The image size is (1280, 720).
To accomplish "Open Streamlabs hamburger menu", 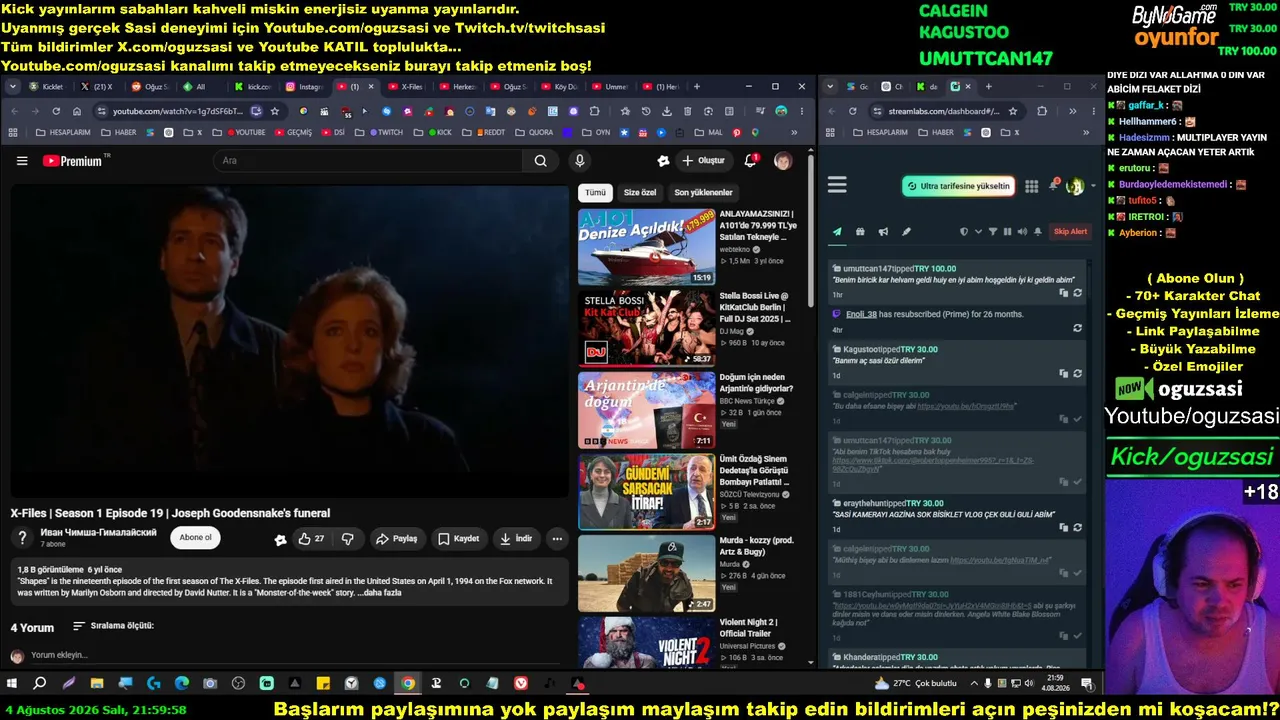I will (x=837, y=185).
